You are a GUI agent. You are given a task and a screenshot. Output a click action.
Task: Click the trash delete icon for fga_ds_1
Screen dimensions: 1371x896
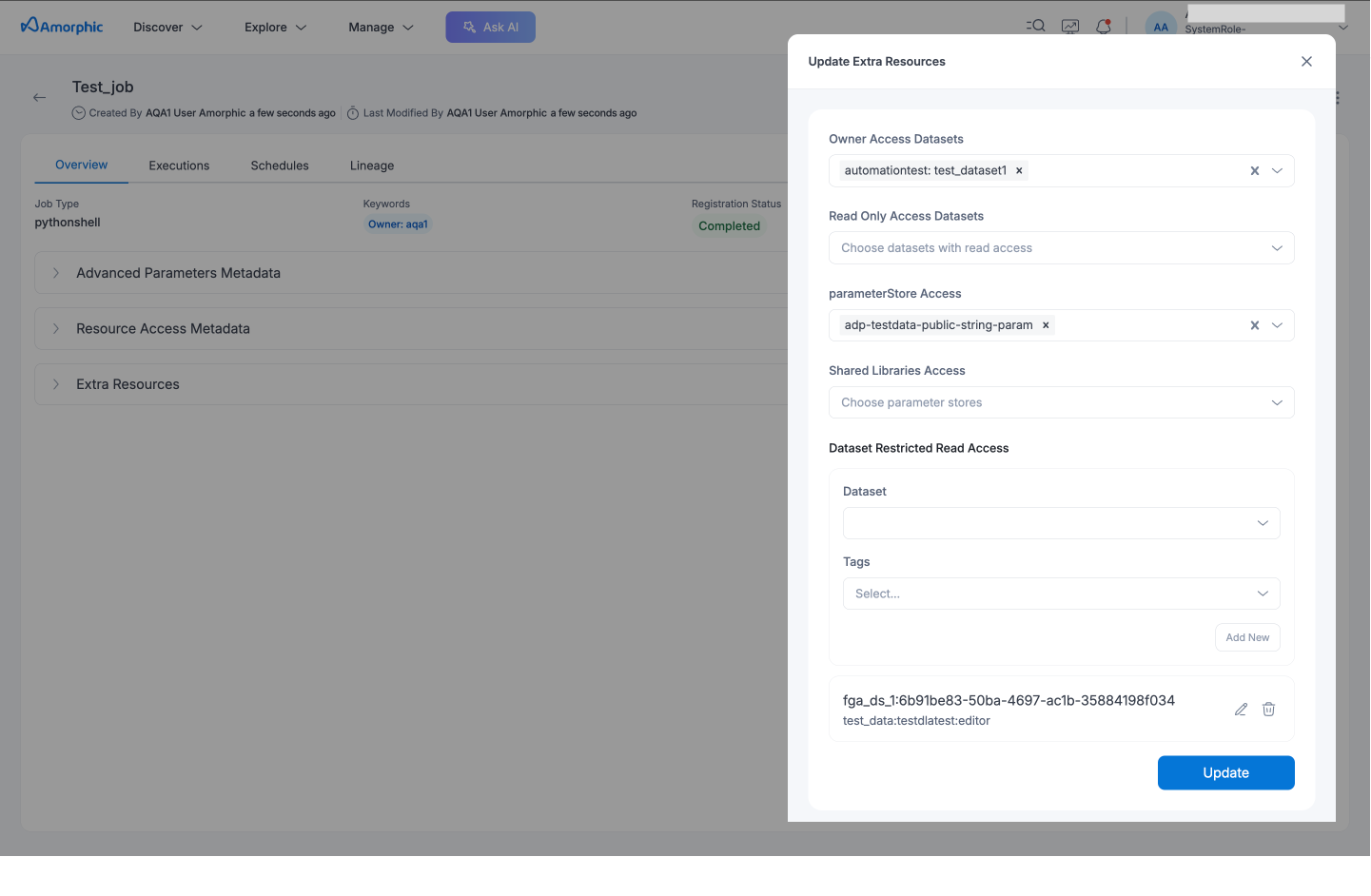pyautogui.click(x=1268, y=710)
